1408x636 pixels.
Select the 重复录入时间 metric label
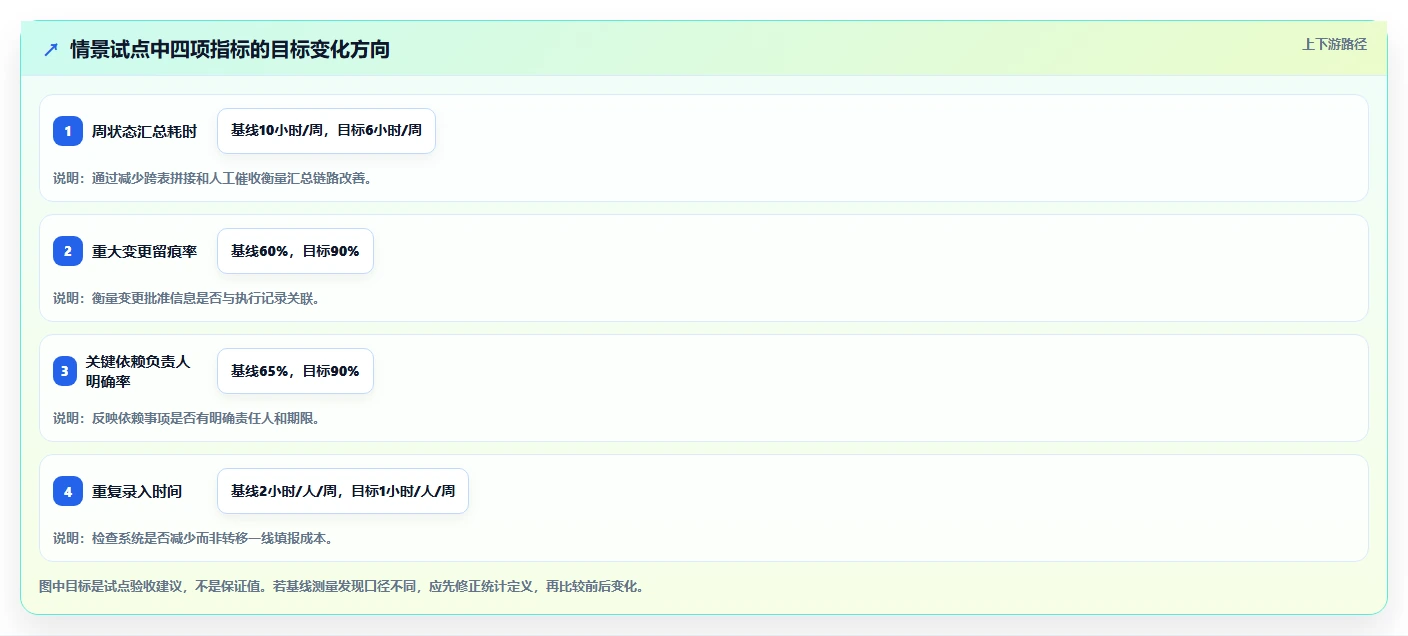(137, 491)
